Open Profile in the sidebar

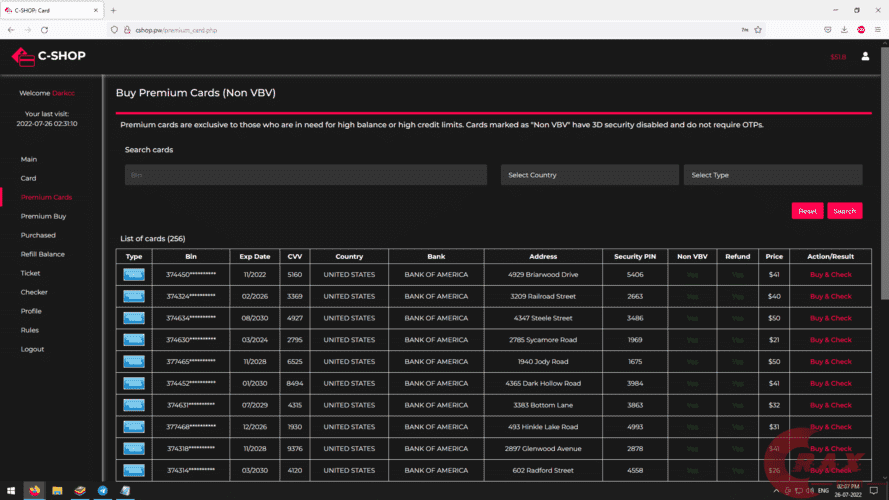click(x=31, y=311)
